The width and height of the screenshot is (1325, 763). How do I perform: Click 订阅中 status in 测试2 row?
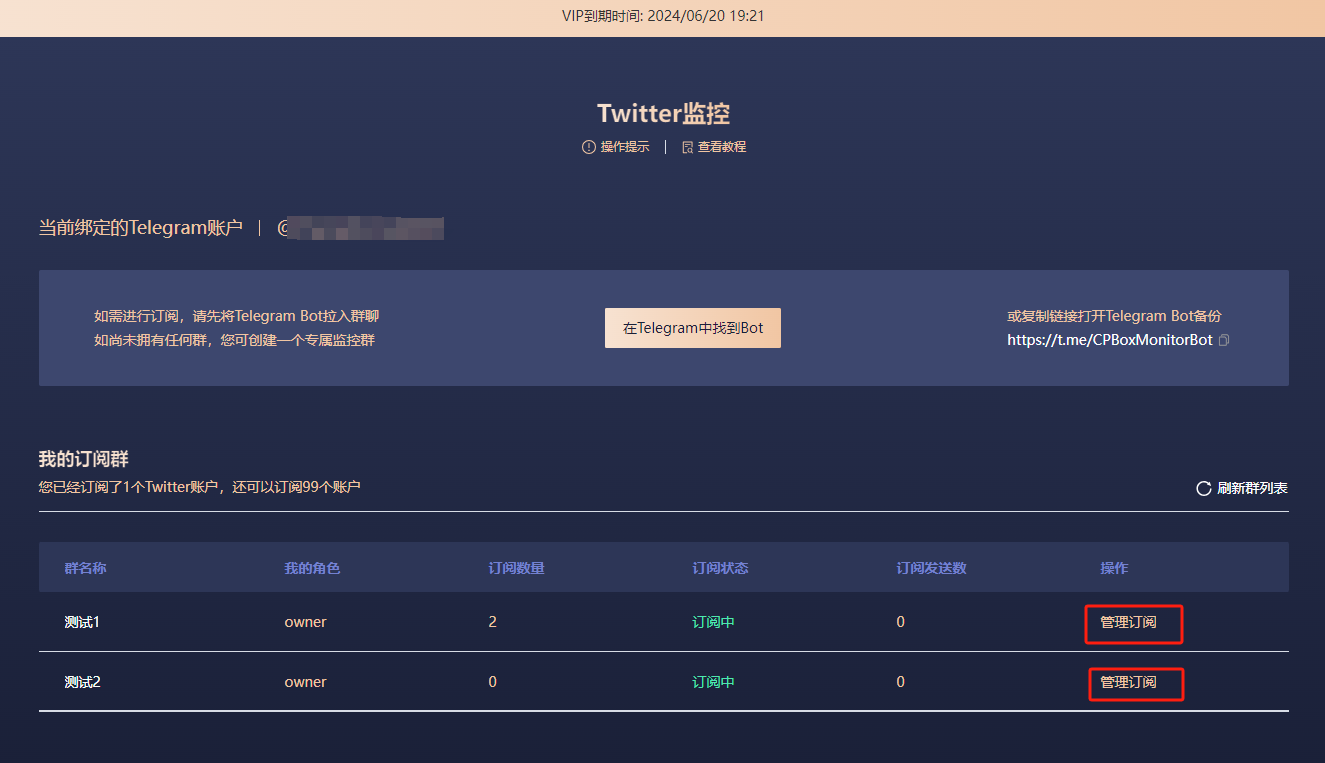714,682
